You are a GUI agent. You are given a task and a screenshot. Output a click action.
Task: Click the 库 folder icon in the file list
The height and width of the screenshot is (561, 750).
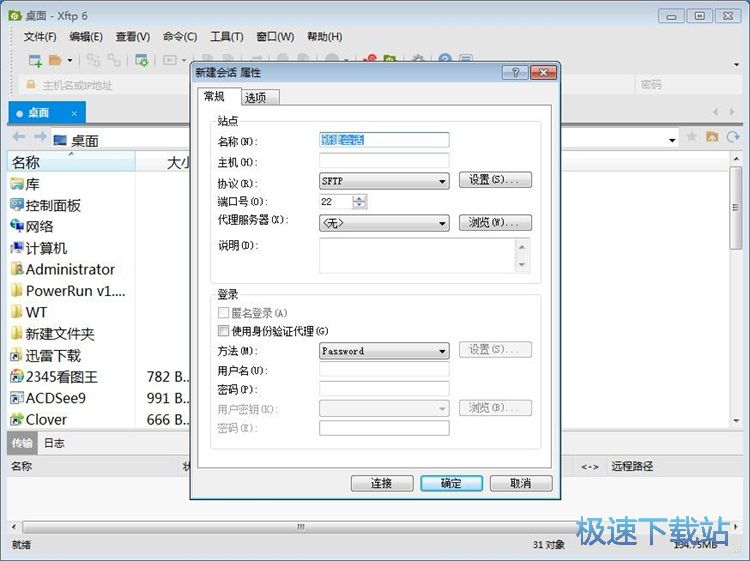point(17,184)
